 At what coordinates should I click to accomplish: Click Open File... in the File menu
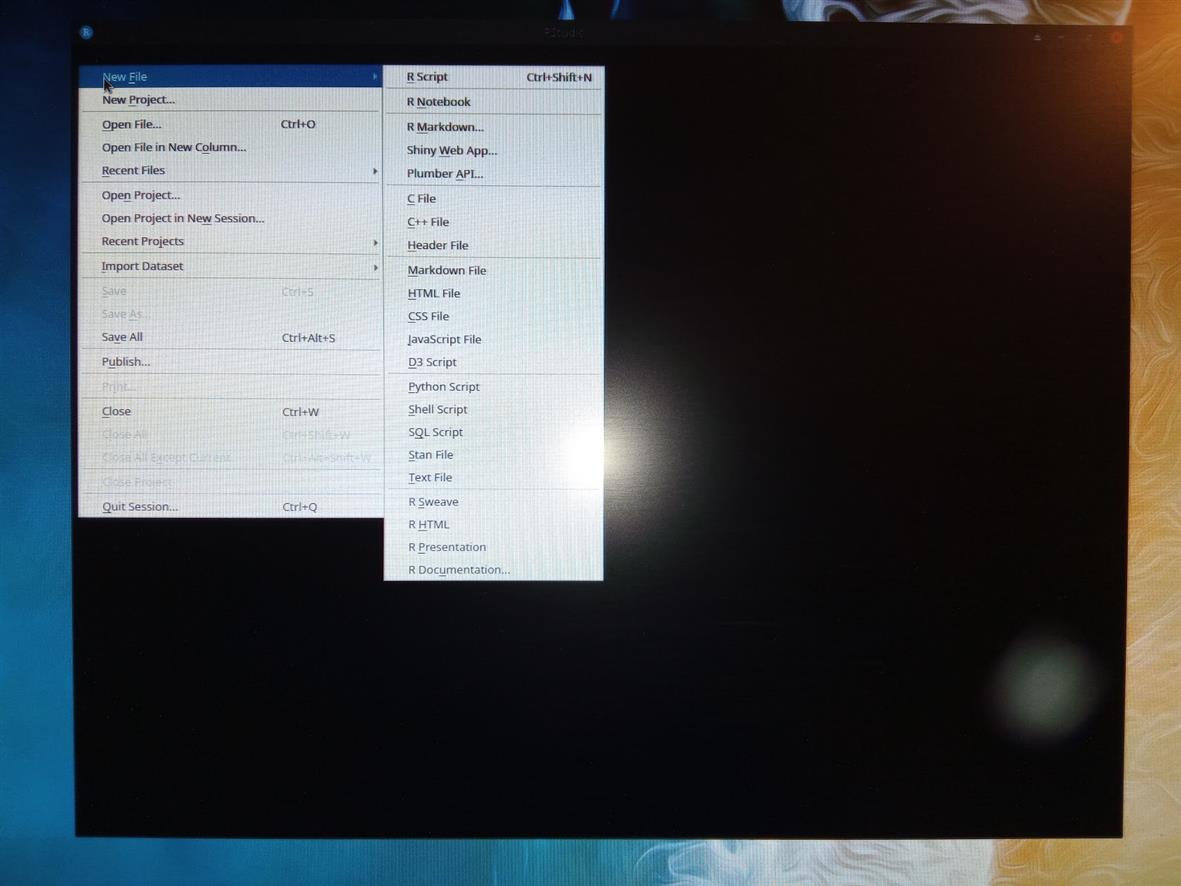132,125
